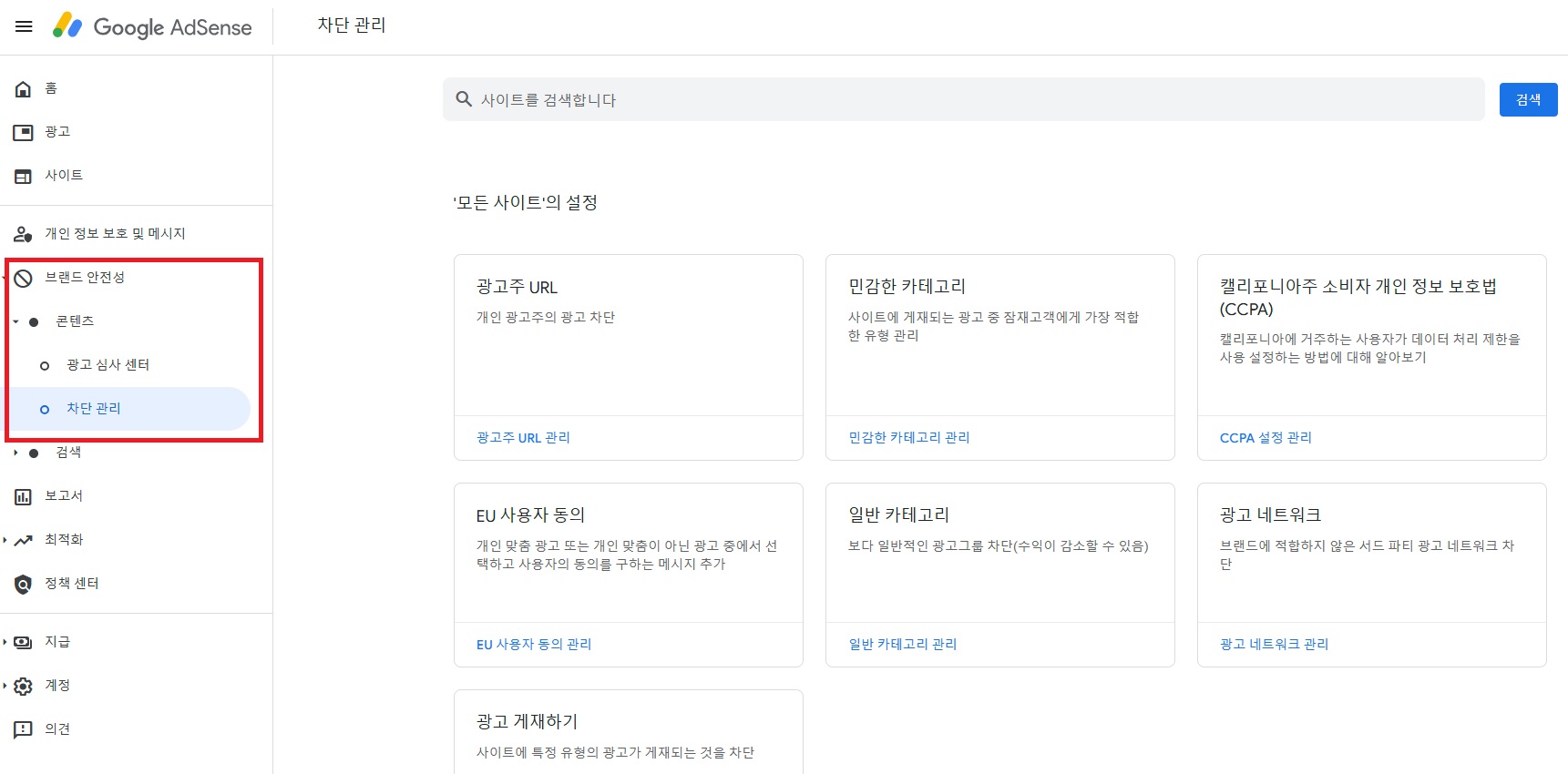The width and height of the screenshot is (1568, 774).
Task: Click the site search input field
Action: tap(964, 99)
